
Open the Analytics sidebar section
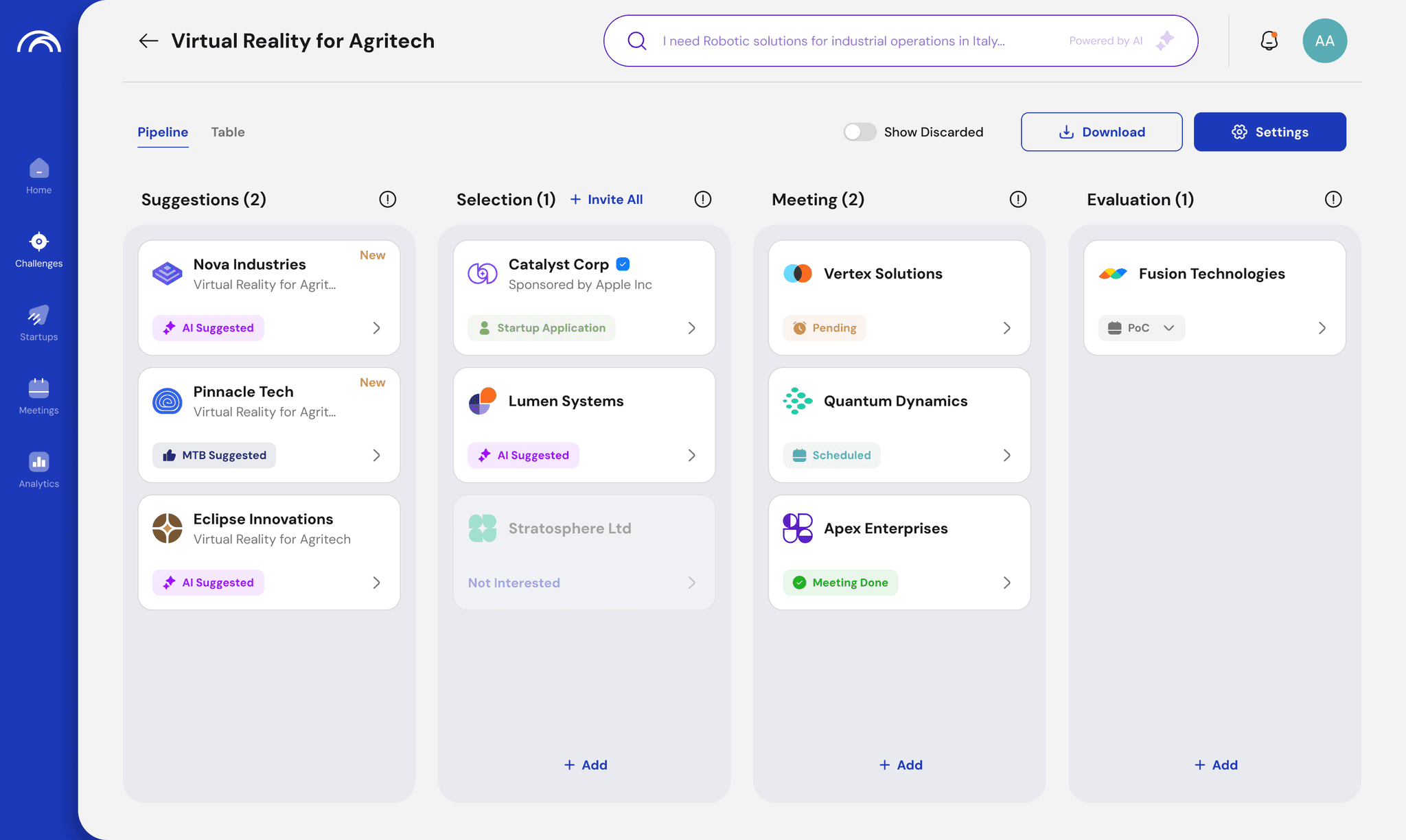click(39, 469)
